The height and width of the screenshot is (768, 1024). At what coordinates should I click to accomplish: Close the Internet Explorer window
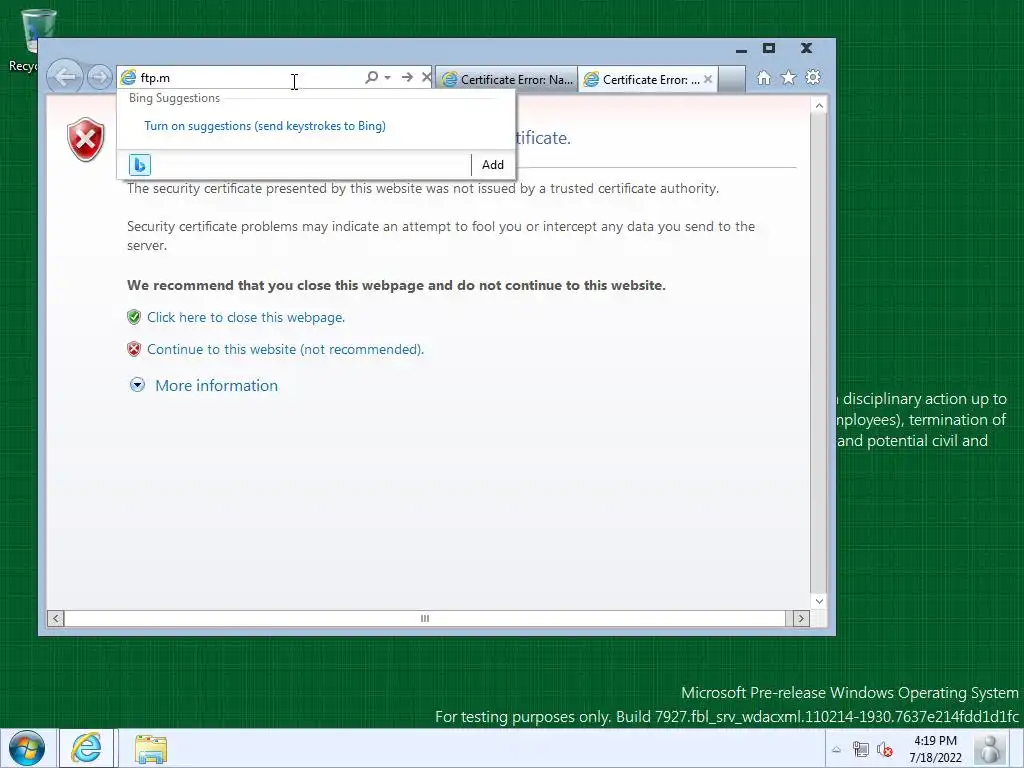[x=807, y=48]
